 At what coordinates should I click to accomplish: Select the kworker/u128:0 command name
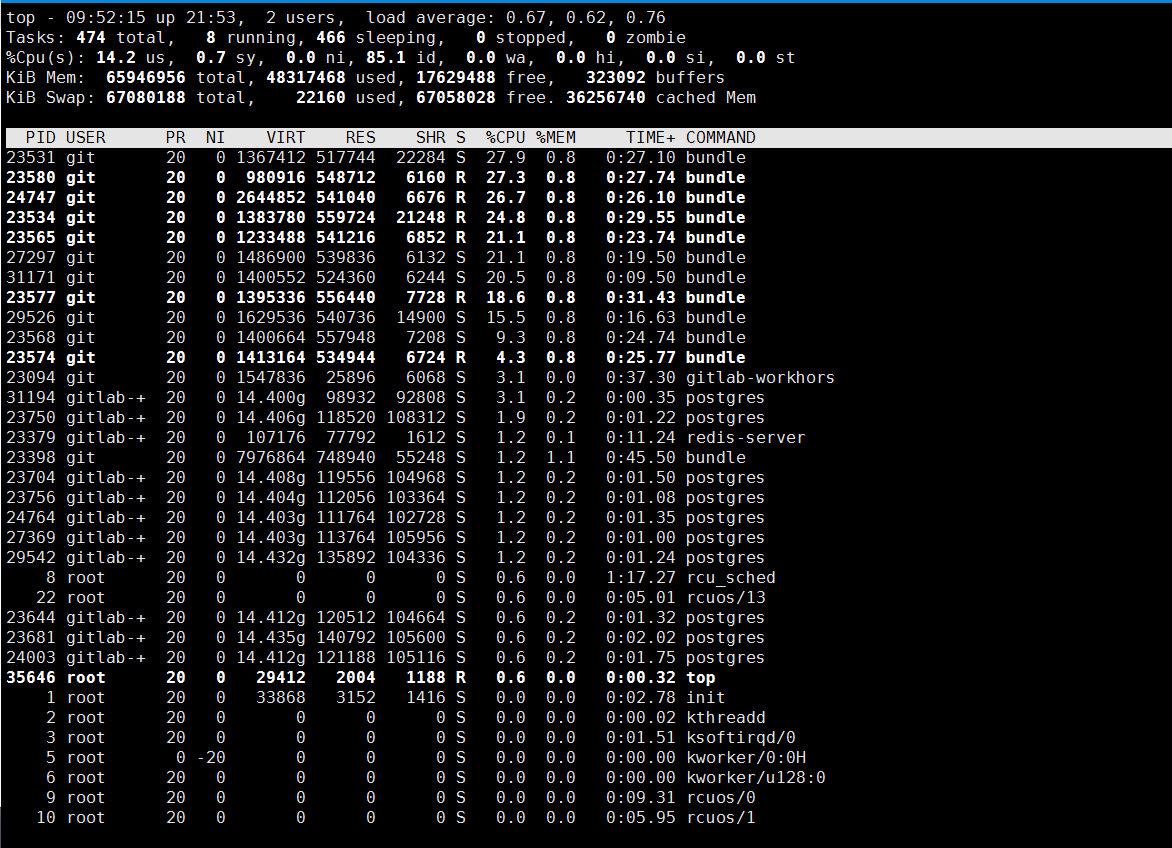[756, 779]
